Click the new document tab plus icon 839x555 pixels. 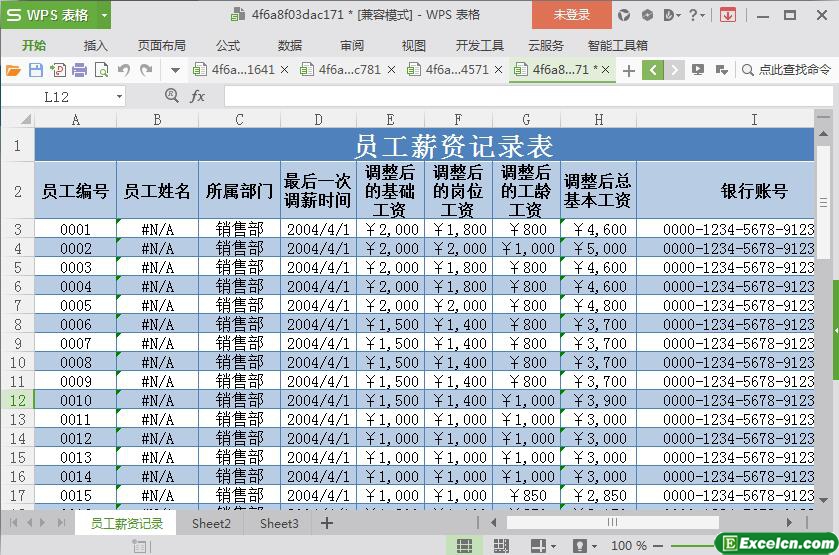628,70
